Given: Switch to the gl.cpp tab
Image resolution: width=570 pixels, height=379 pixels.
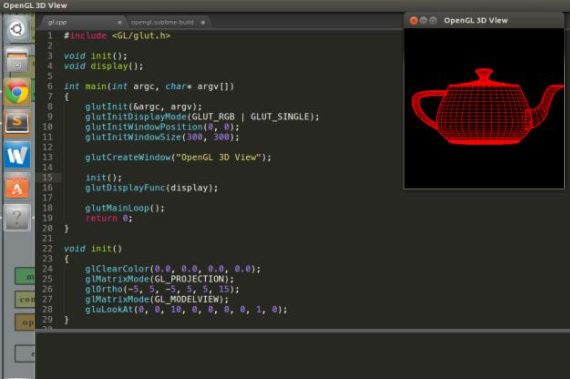Looking at the screenshot, I should (x=57, y=23).
